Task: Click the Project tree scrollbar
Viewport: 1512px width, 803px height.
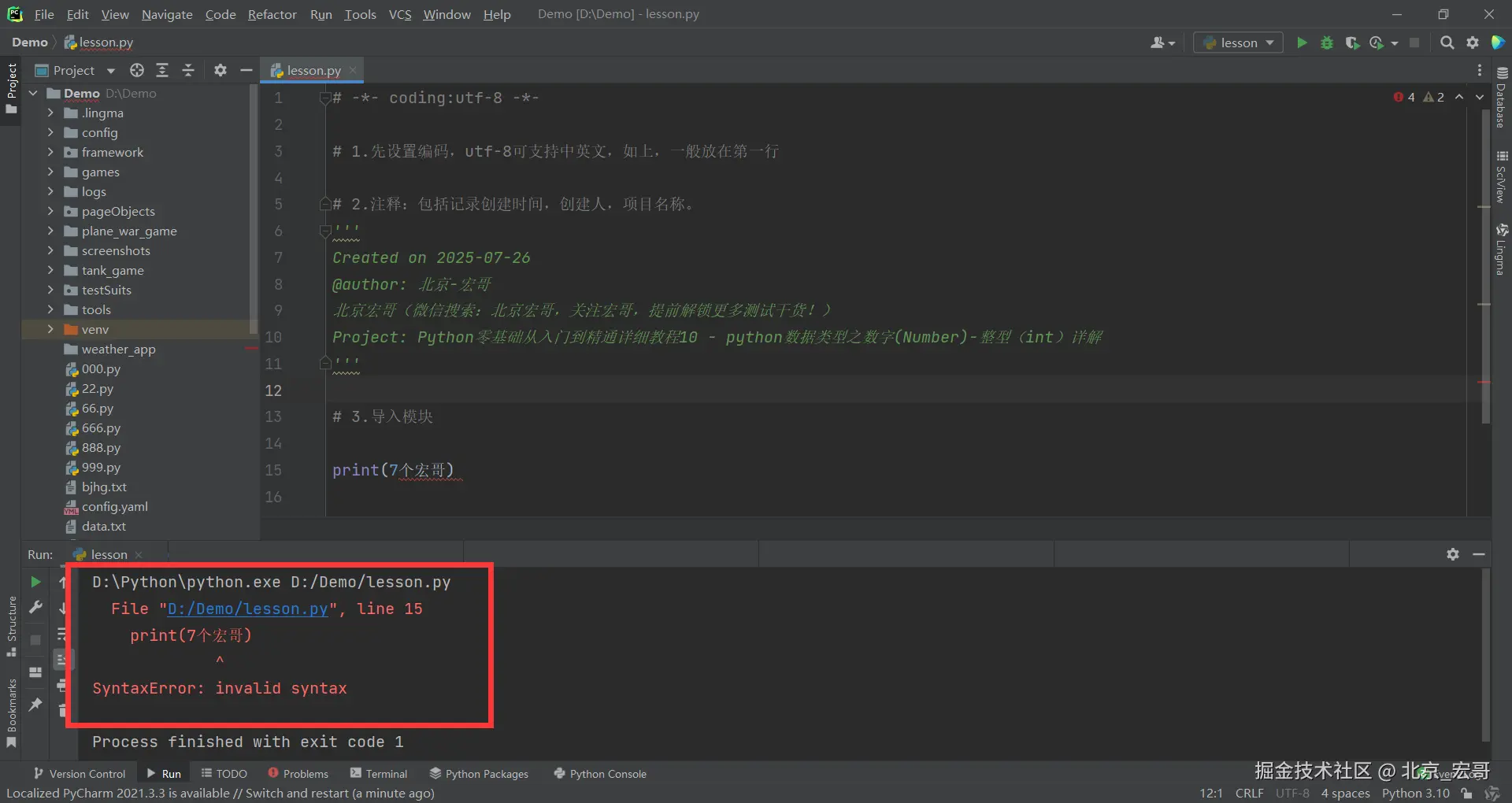Action: click(253, 209)
